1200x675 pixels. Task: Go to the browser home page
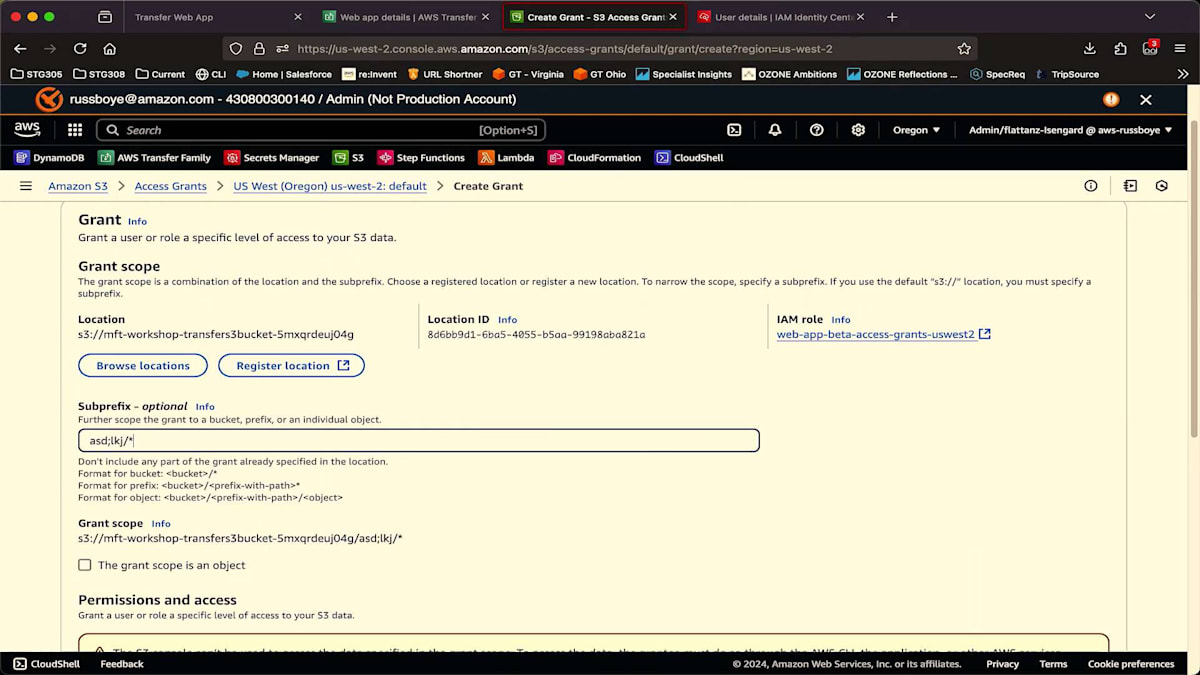tap(110, 48)
